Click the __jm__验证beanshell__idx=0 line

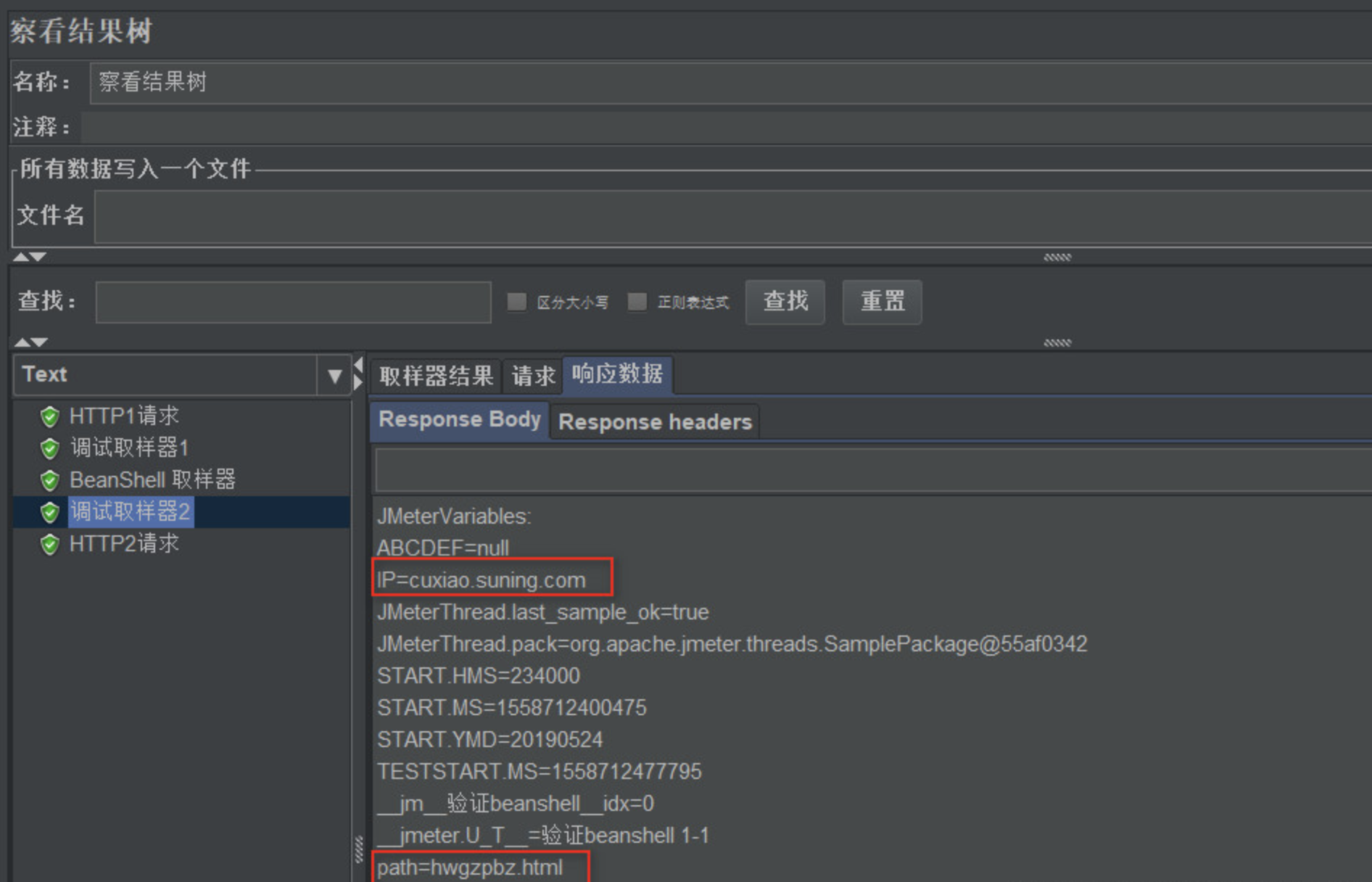coord(516,804)
